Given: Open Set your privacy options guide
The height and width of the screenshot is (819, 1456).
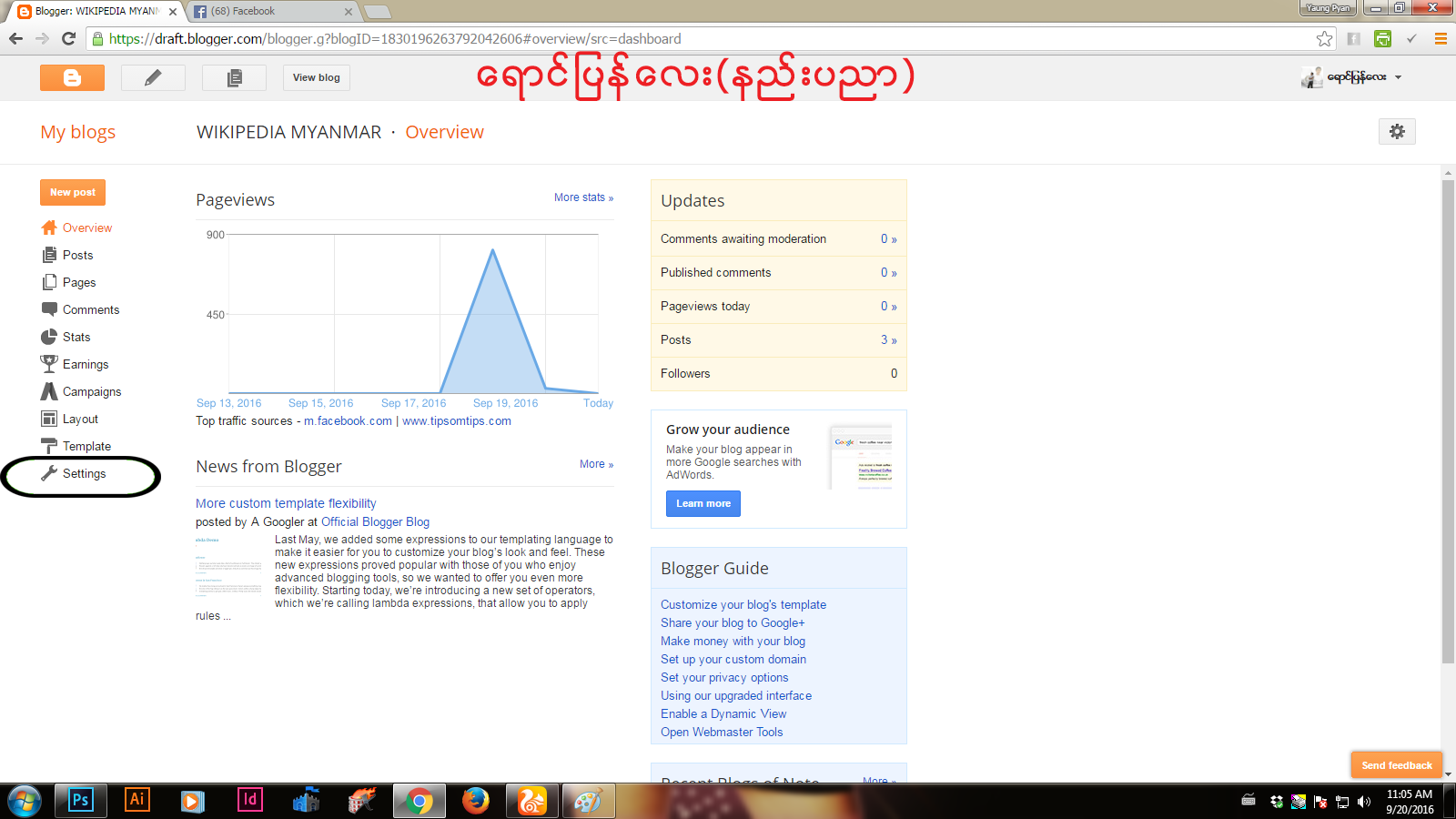Looking at the screenshot, I should click(x=724, y=678).
